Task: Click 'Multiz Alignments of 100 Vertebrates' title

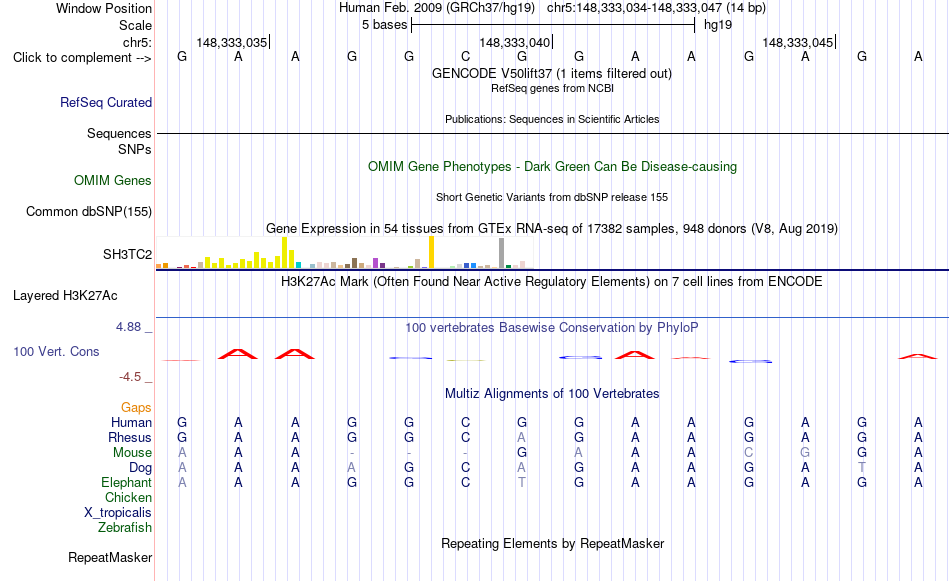Action: (x=552, y=394)
